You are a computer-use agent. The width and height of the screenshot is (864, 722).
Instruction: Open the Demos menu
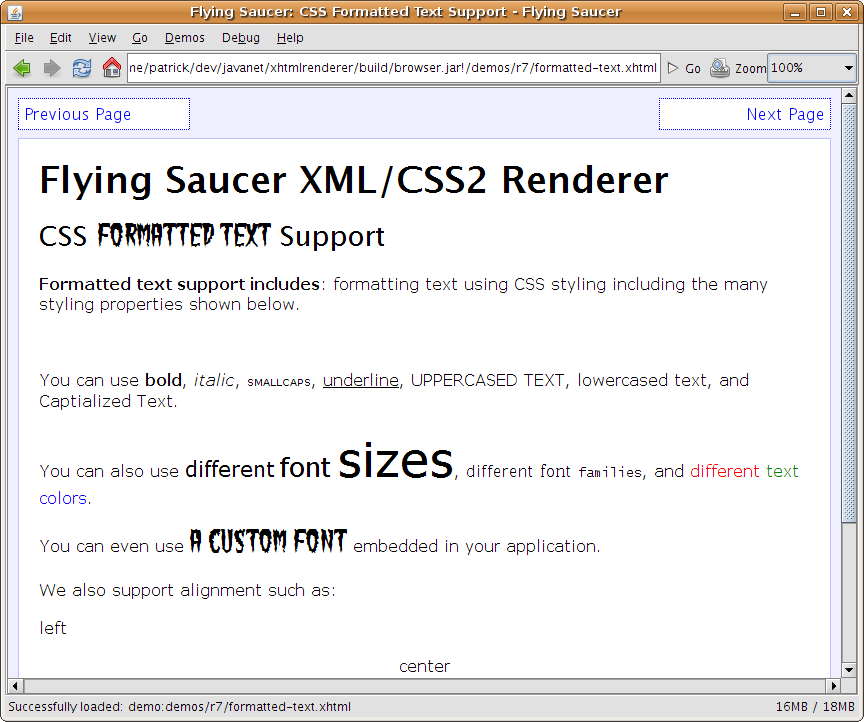pos(185,37)
